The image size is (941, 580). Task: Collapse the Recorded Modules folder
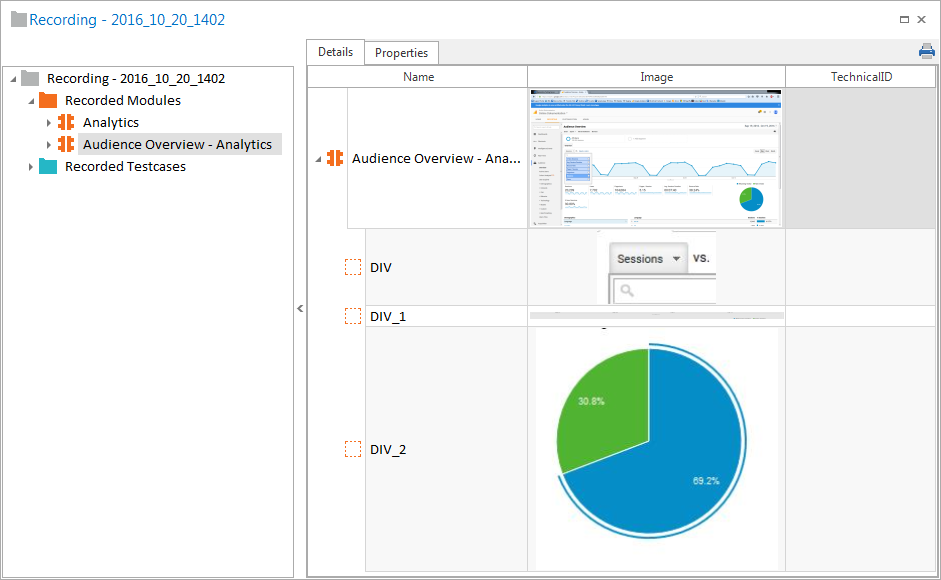31,101
